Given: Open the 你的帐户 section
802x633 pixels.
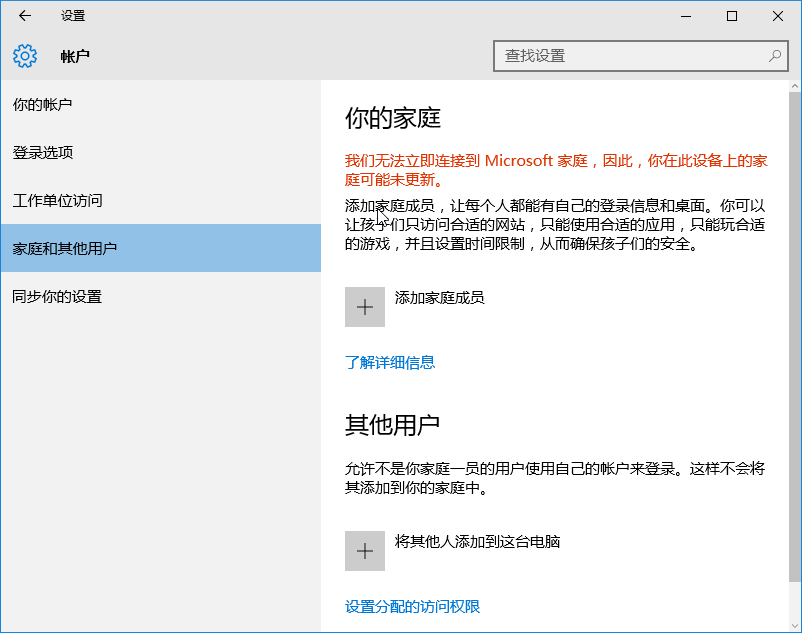Looking at the screenshot, I should (x=42, y=104).
